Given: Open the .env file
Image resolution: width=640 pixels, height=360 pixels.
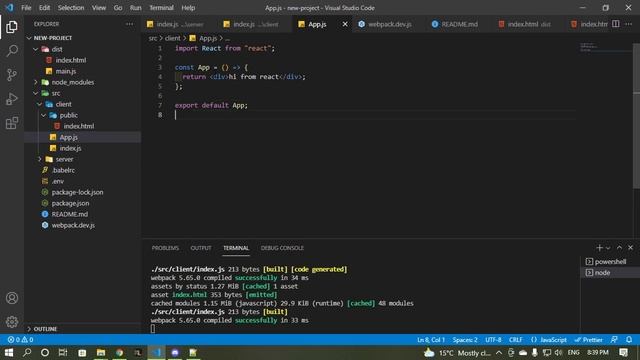Looking at the screenshot, I should pos(58,181).
